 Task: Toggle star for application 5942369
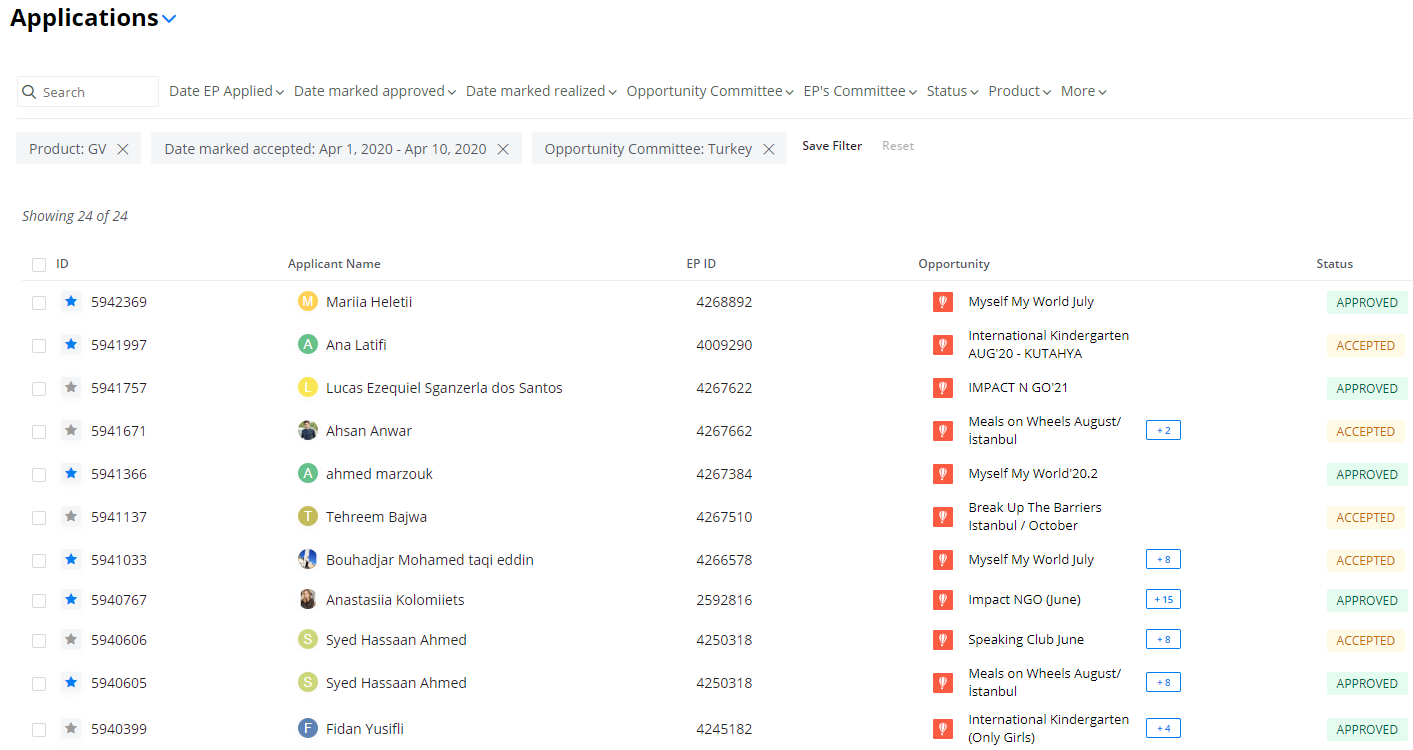(71, 301)
